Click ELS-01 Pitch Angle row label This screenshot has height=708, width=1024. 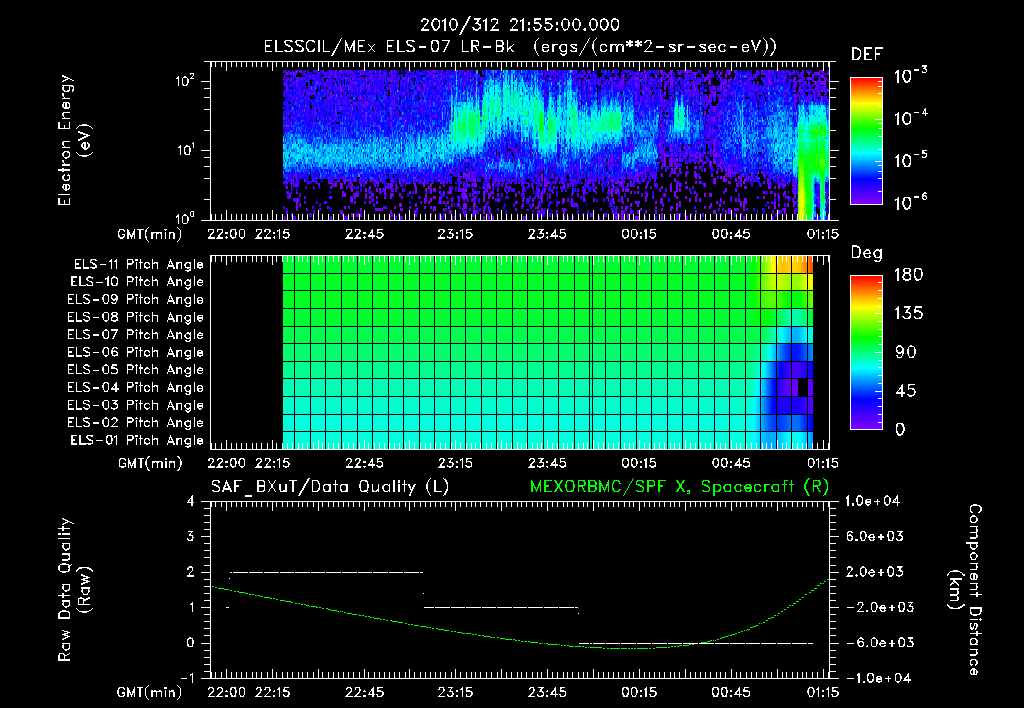pos(137,441)
